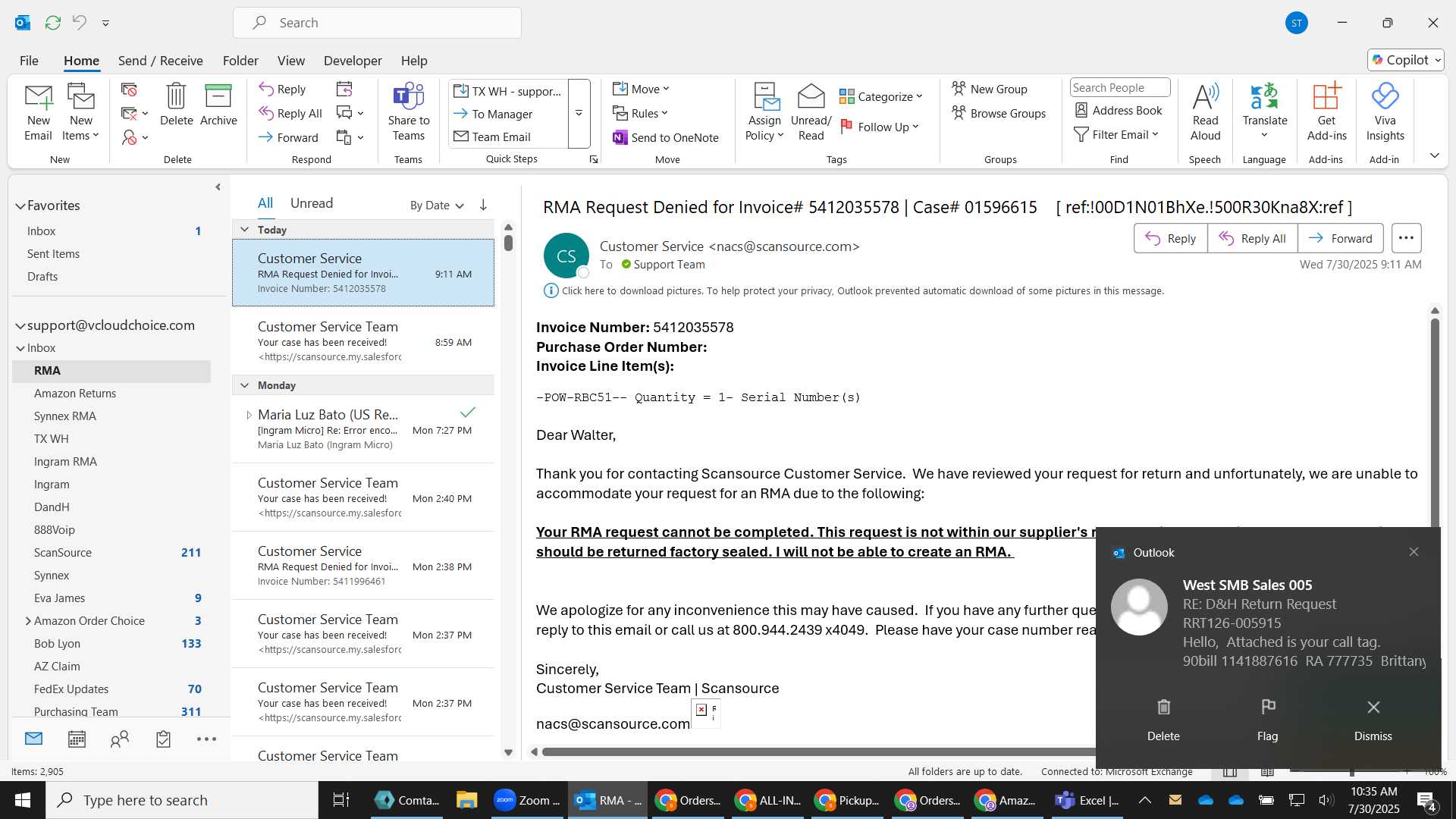
Task: Flag the message in notification popup
Action: tap(1267, 719)
